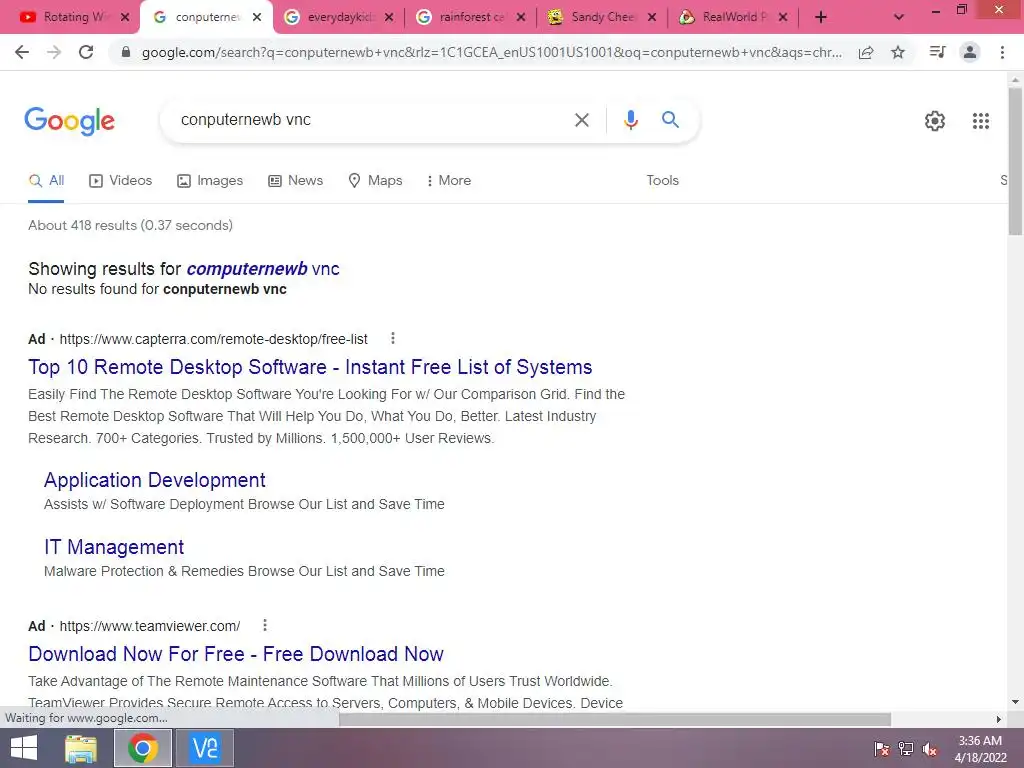Clear search text with X icon
1024x768 pixels.
[x=581, y=120]
